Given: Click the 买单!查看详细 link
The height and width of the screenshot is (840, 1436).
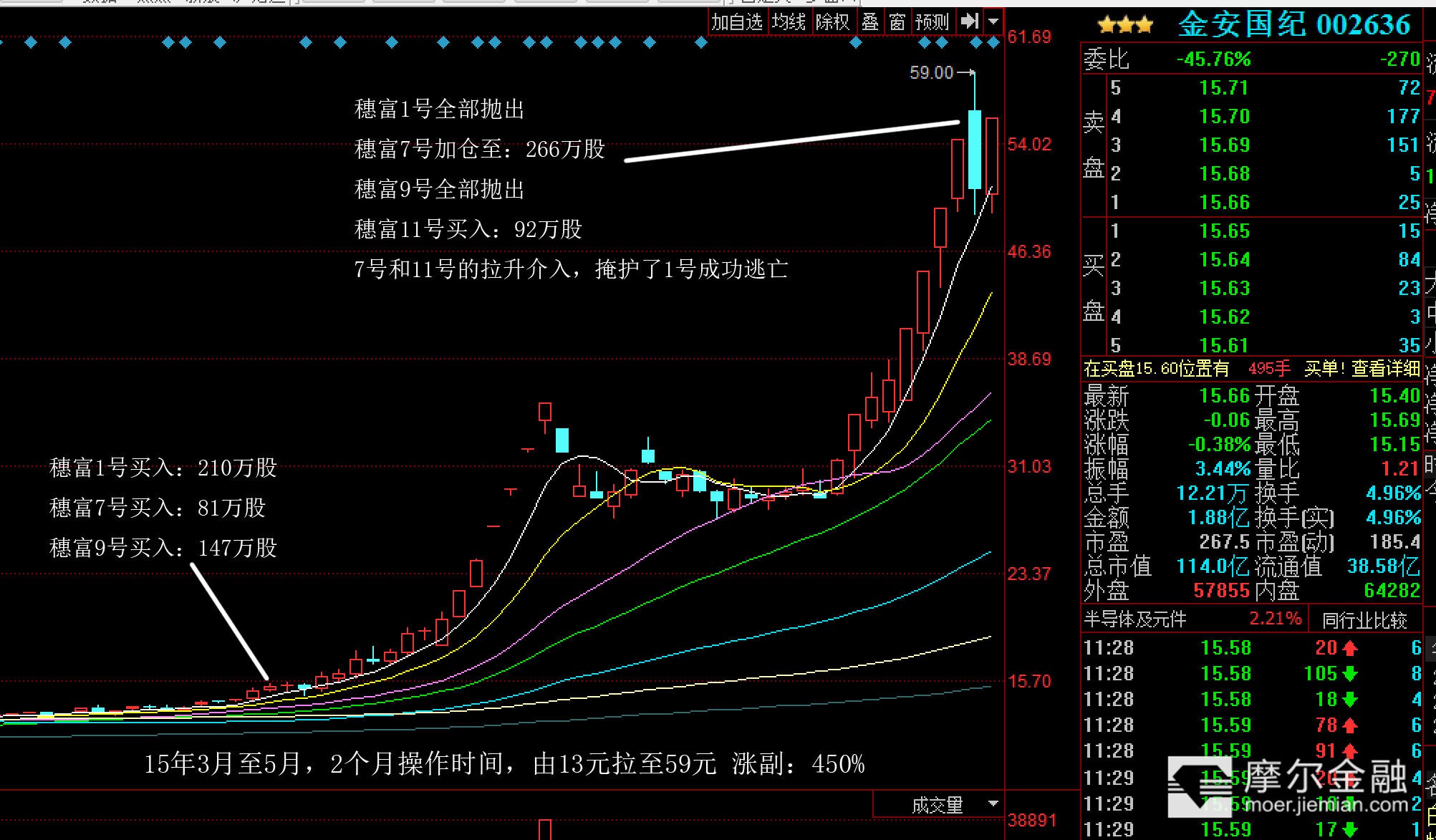Looking at the screenshot, I should (1362, 369).
